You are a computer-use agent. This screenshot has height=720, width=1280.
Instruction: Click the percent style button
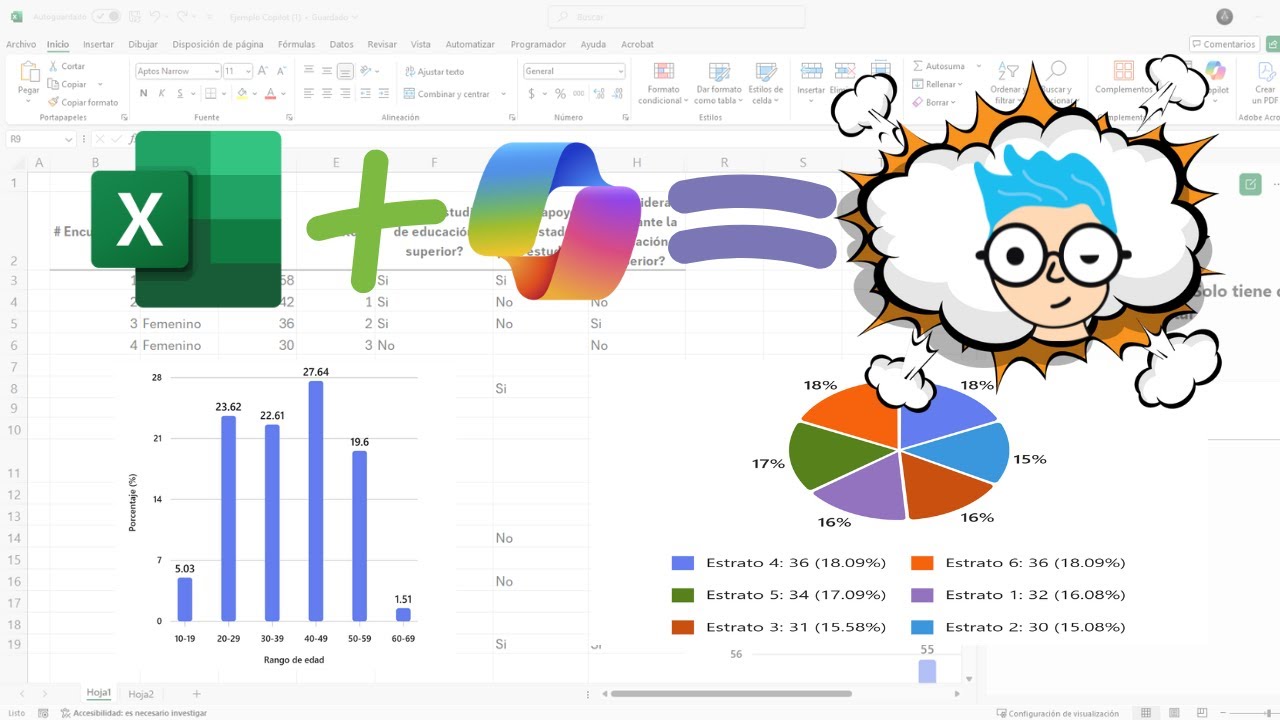click(x=560, y=93)
